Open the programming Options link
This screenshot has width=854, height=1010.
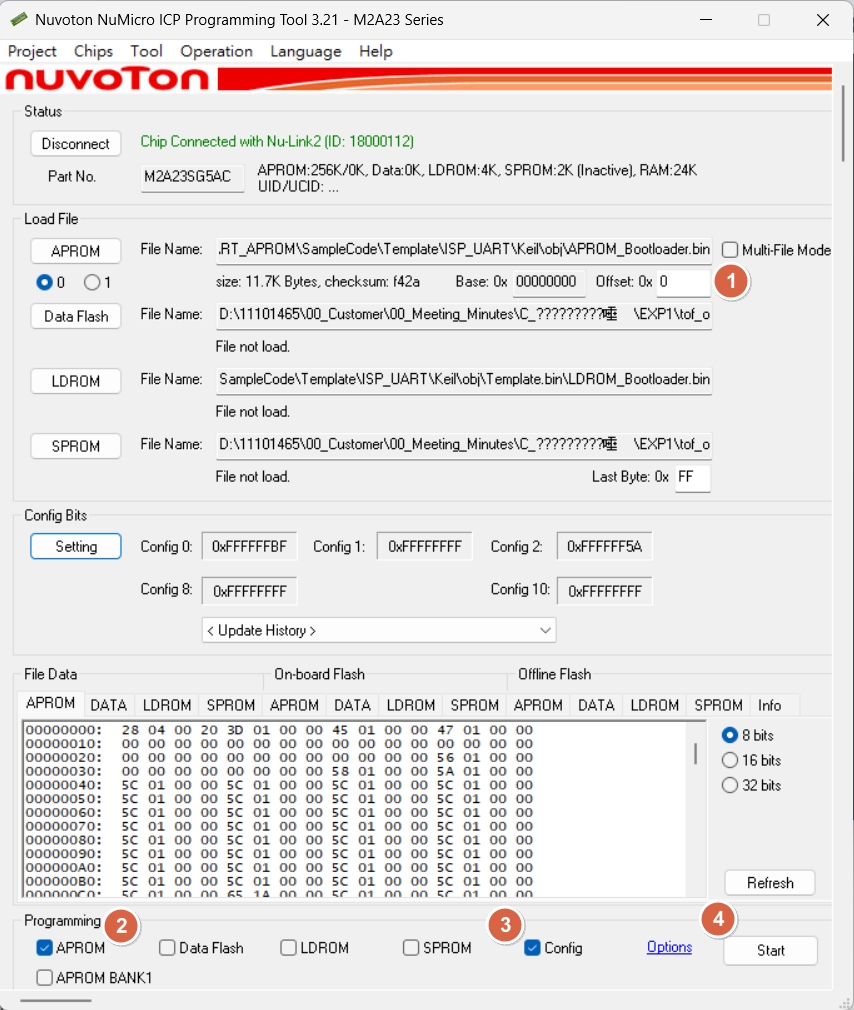pos(669,947)
